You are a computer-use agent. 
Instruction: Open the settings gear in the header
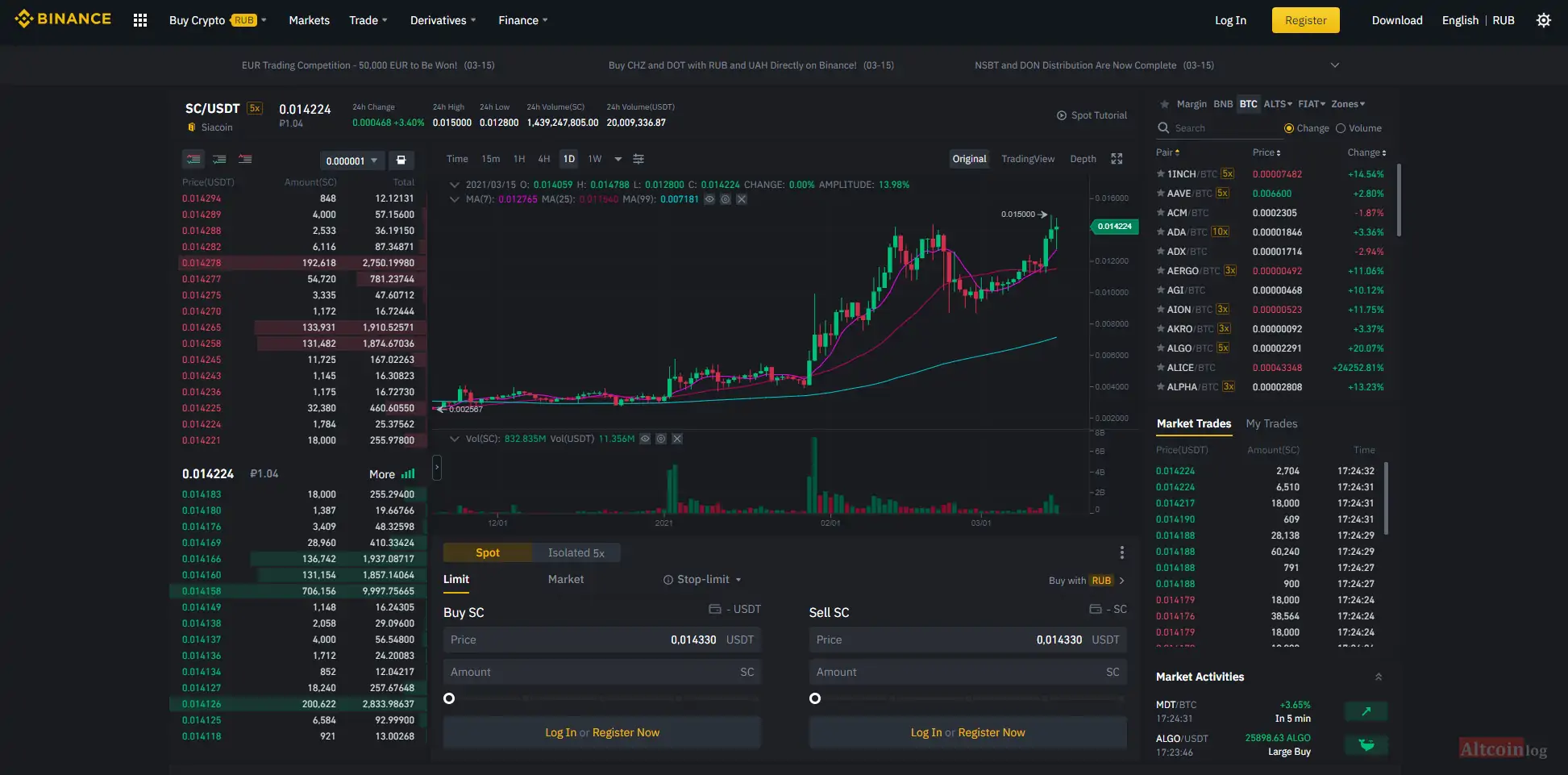click(x=1543, y=20)
